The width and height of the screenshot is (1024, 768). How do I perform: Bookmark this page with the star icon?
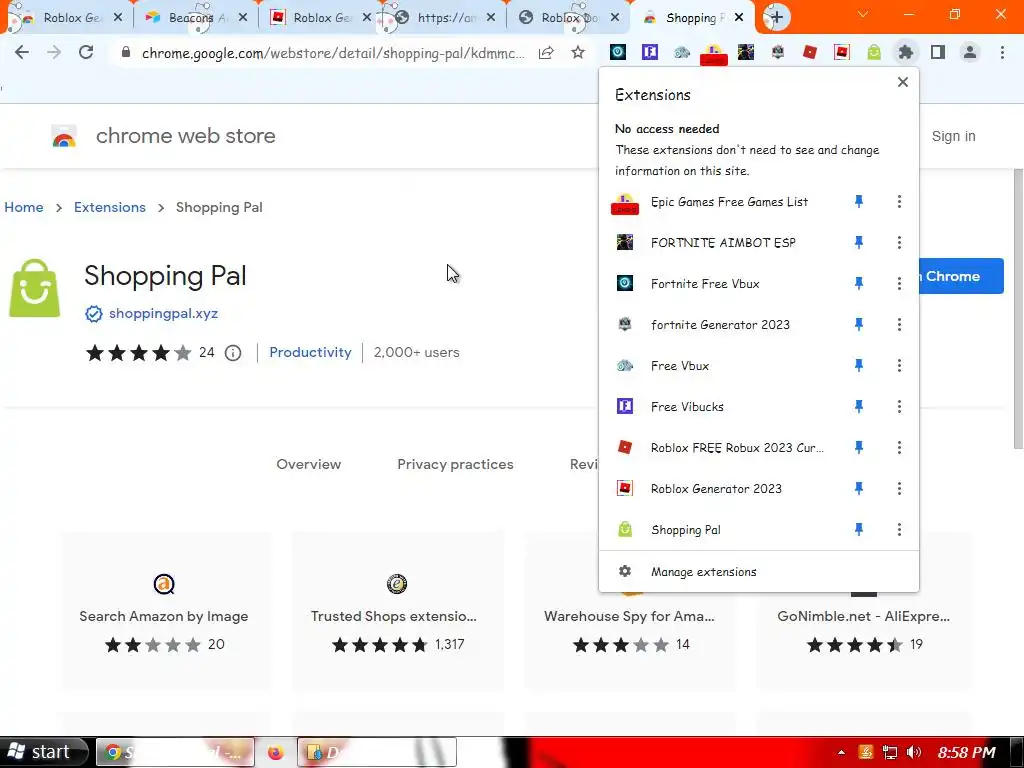(578, 52)
